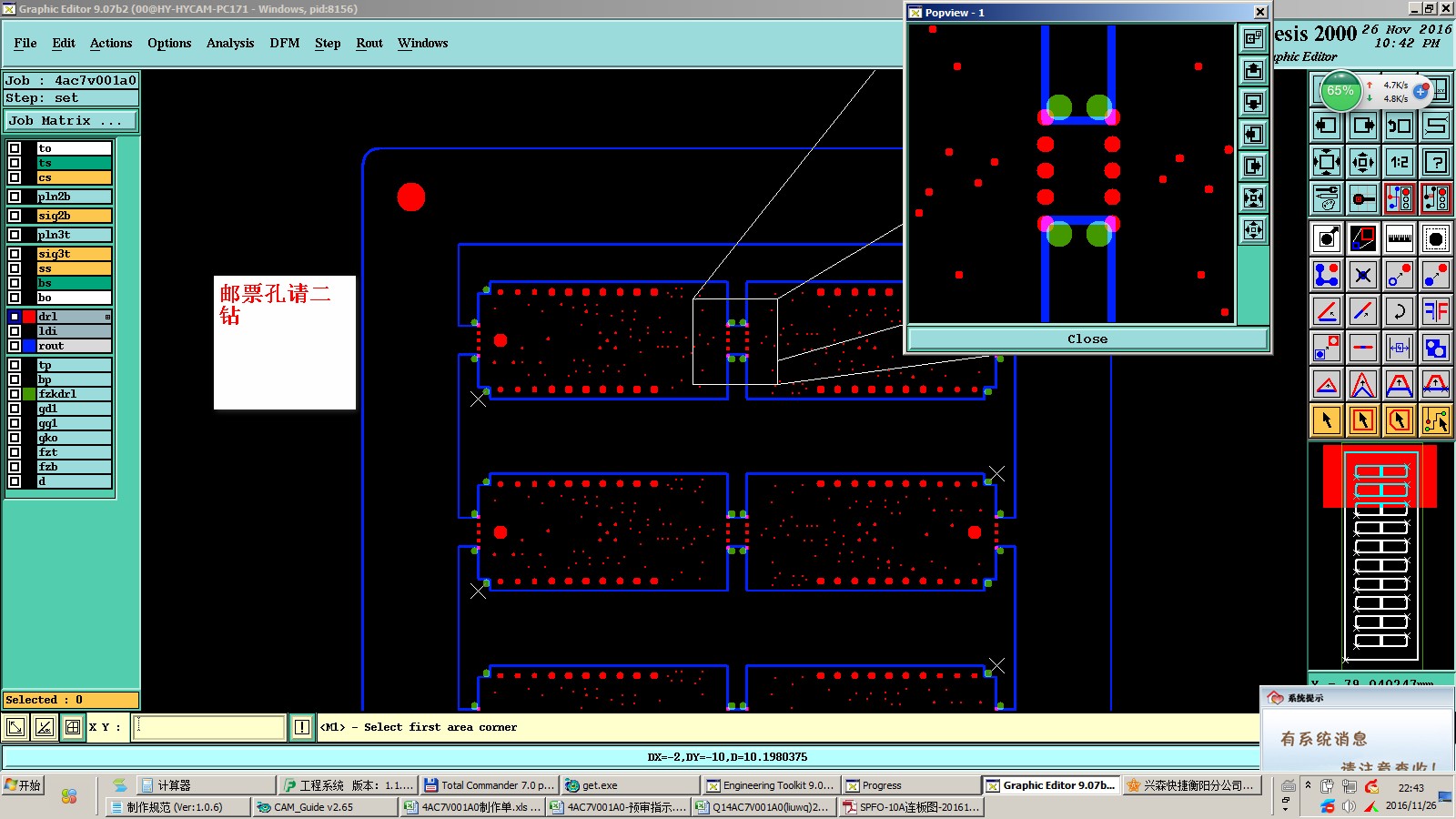Click the Popview zoomed preview area
This screenshot has width=1456, height=819.
(x=1071, y=174)
